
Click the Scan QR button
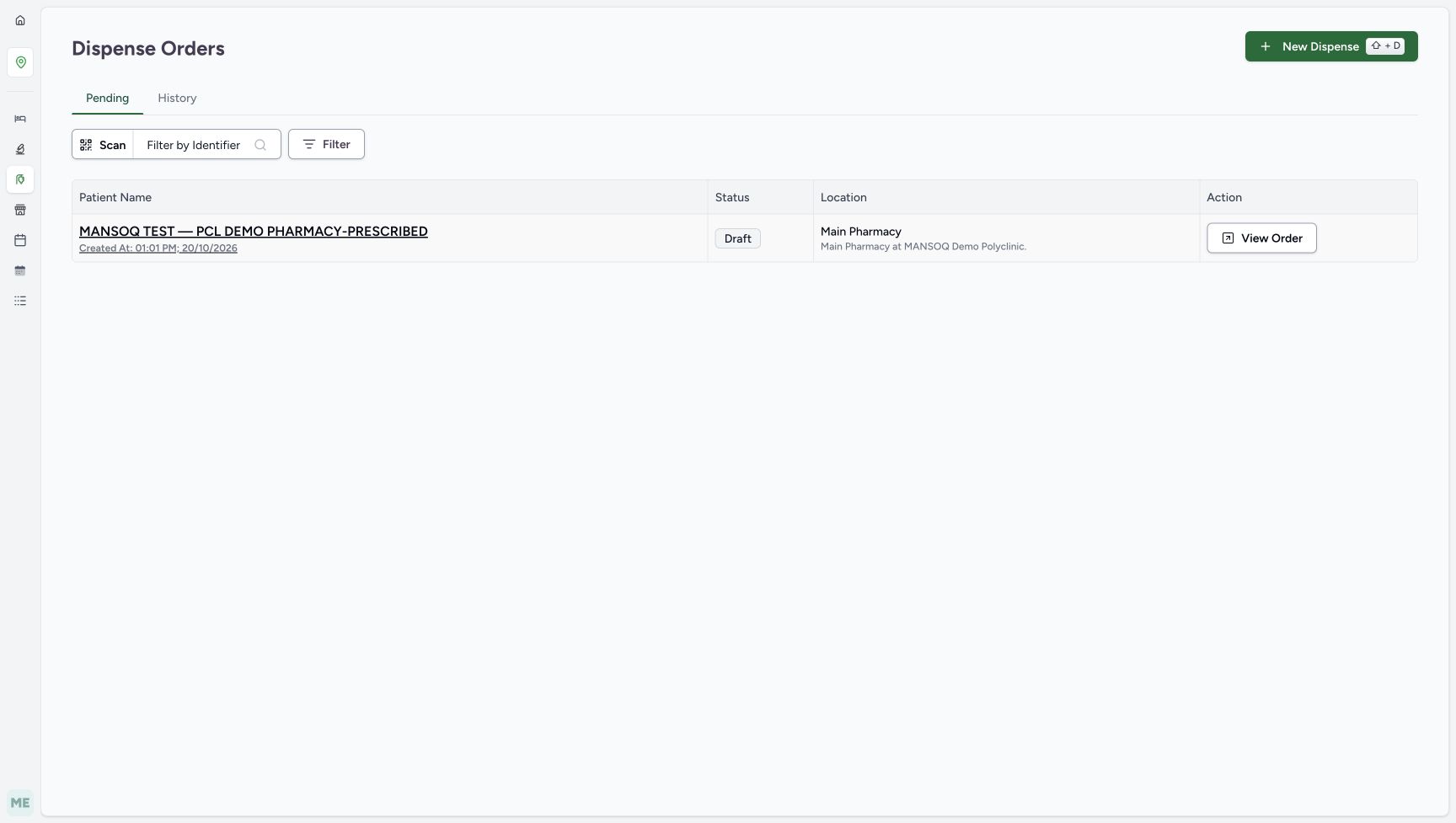click(x=103, y=145)
